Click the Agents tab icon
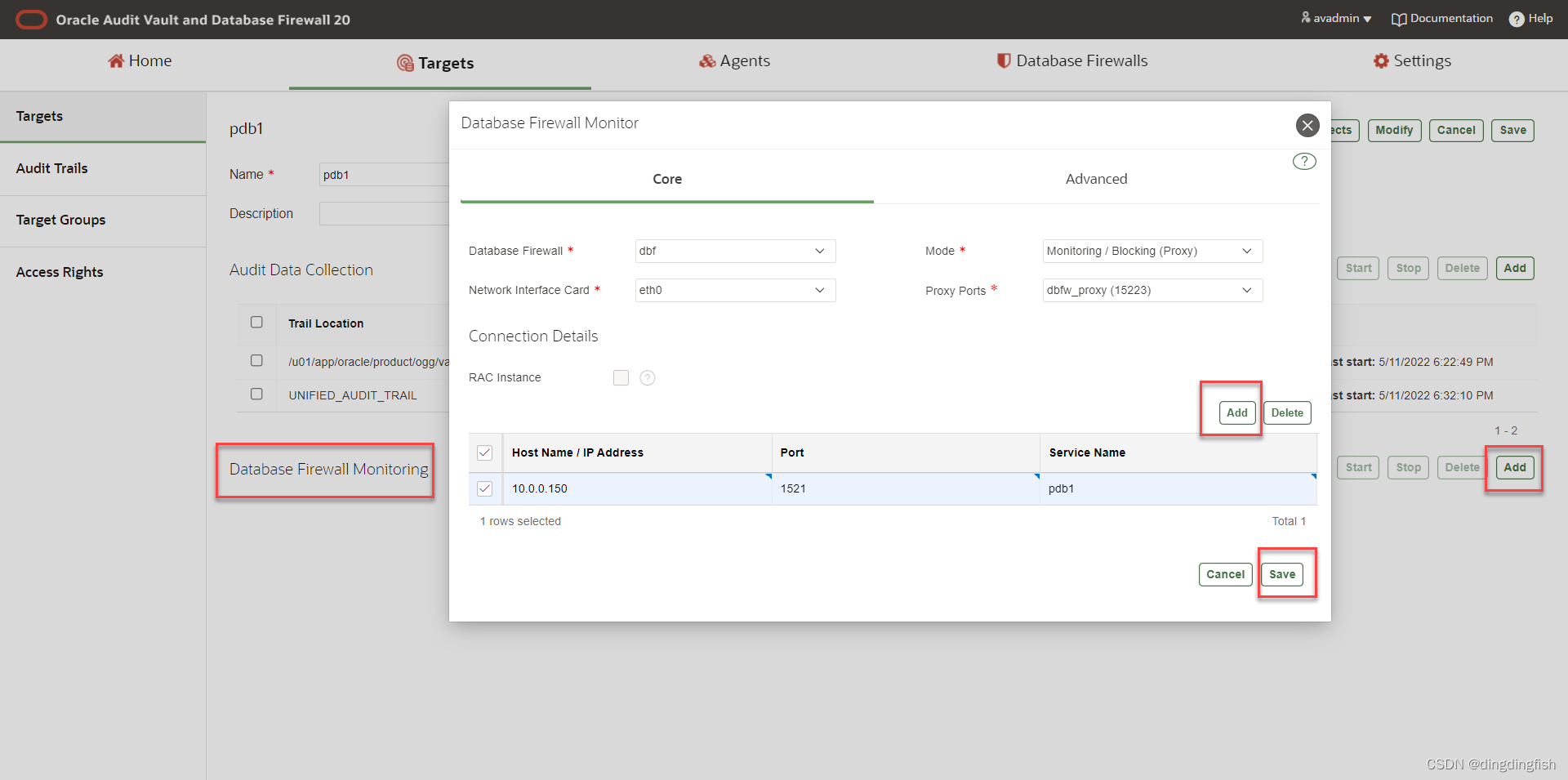This screenshot has width=1568, height=780. 707,61
